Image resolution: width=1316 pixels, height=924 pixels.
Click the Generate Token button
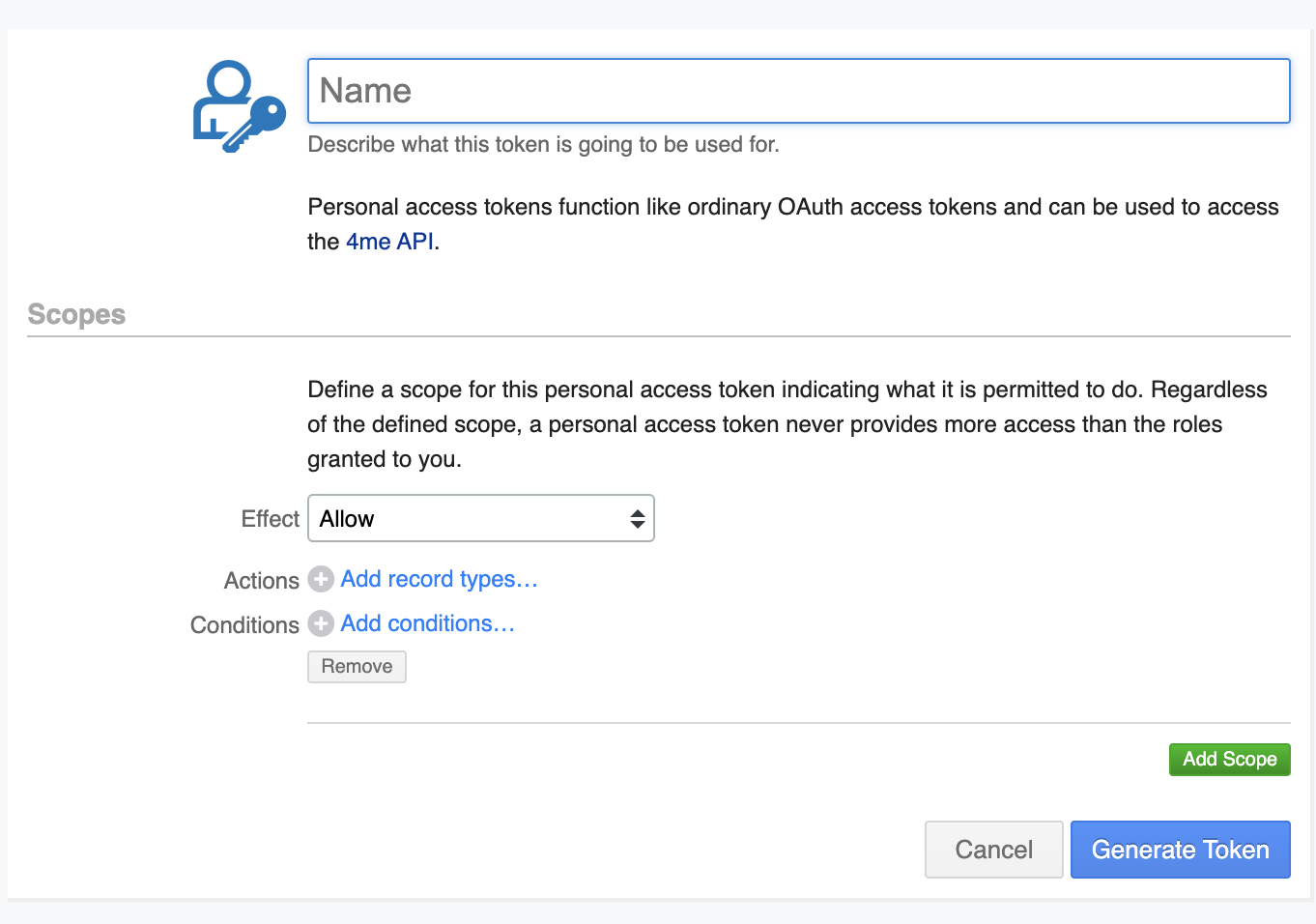1180,850
